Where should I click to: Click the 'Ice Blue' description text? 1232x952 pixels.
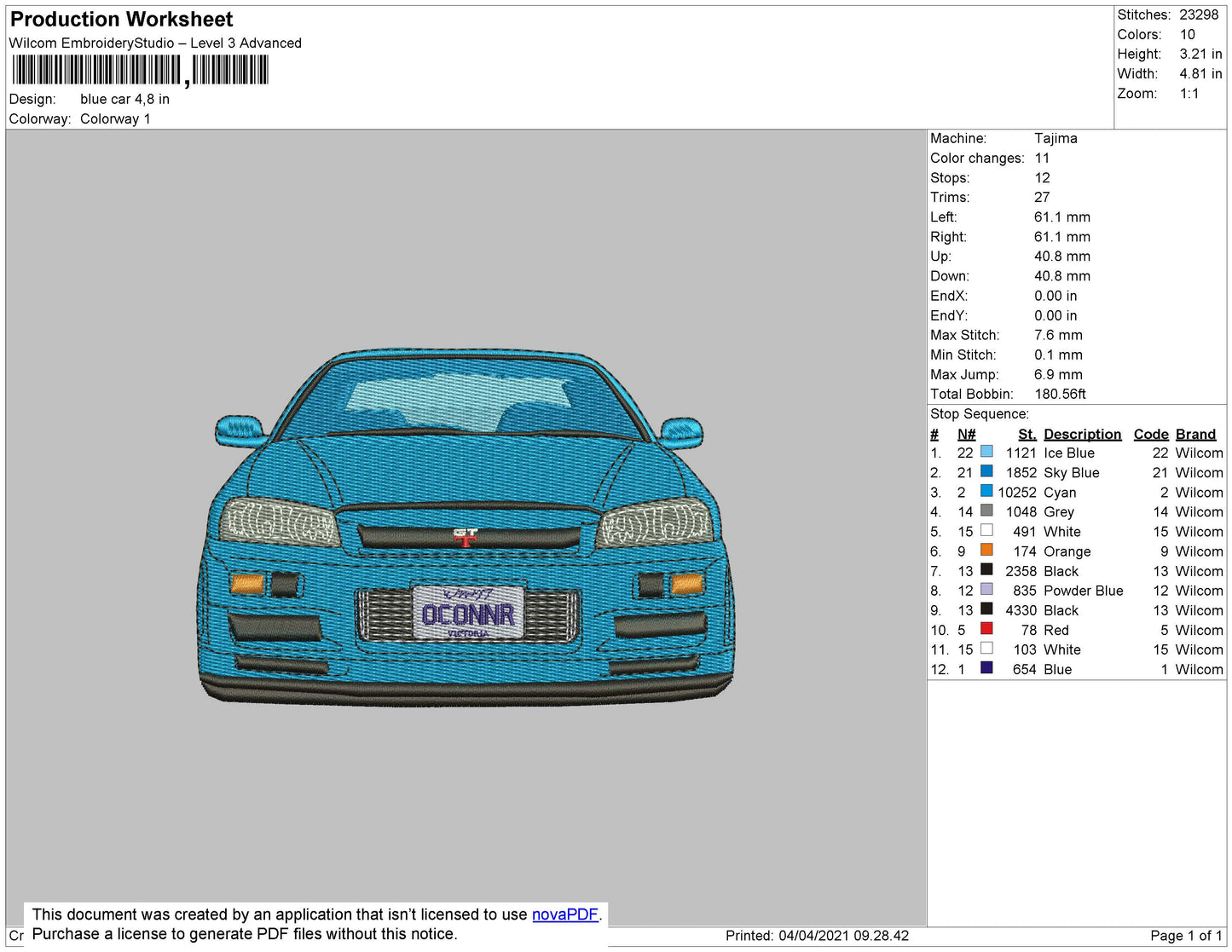[x=1069, y=453]
